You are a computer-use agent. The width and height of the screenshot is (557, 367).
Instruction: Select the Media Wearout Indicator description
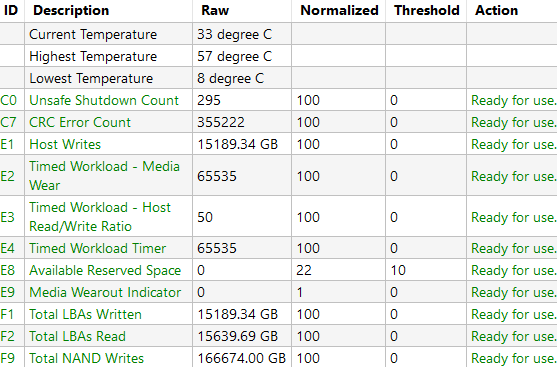click(105, 292)
